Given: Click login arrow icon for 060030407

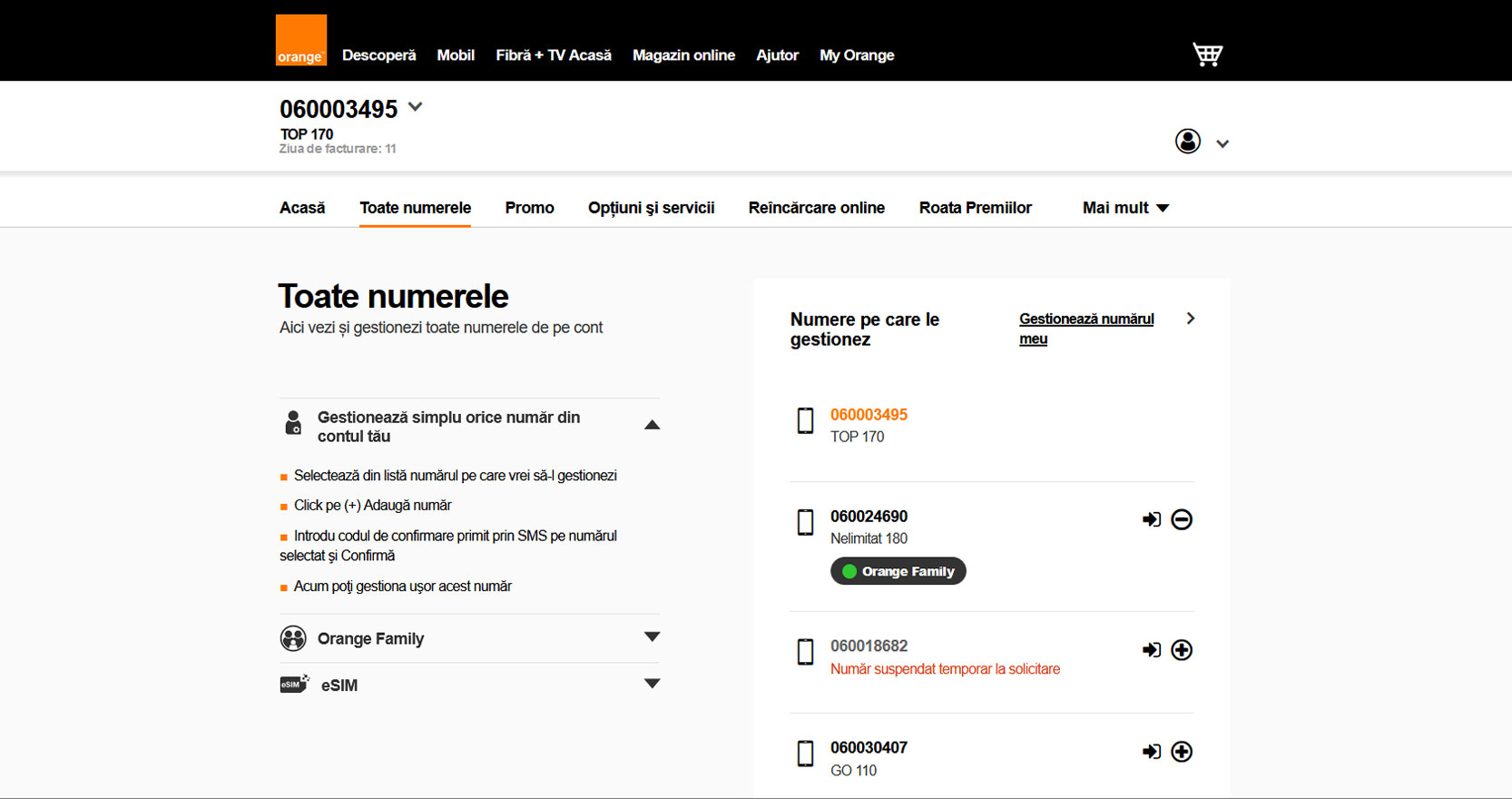Looking at the screenshot, I should tap(1151, 752).
